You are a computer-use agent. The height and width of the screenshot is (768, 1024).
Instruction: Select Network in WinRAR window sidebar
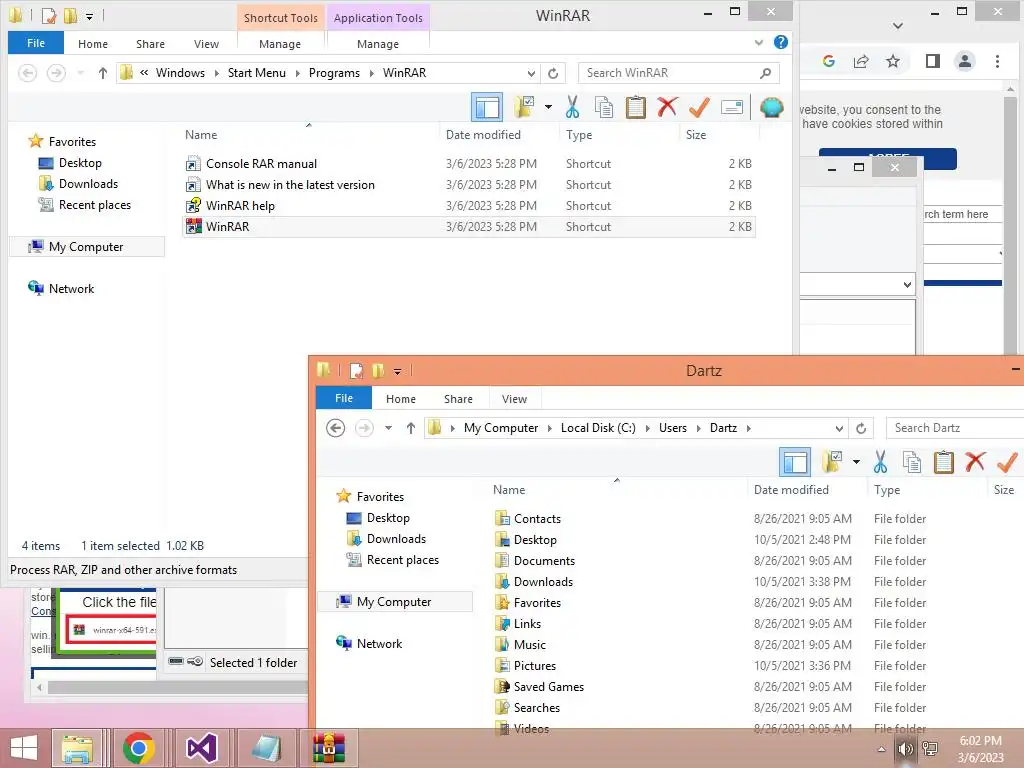71,289
